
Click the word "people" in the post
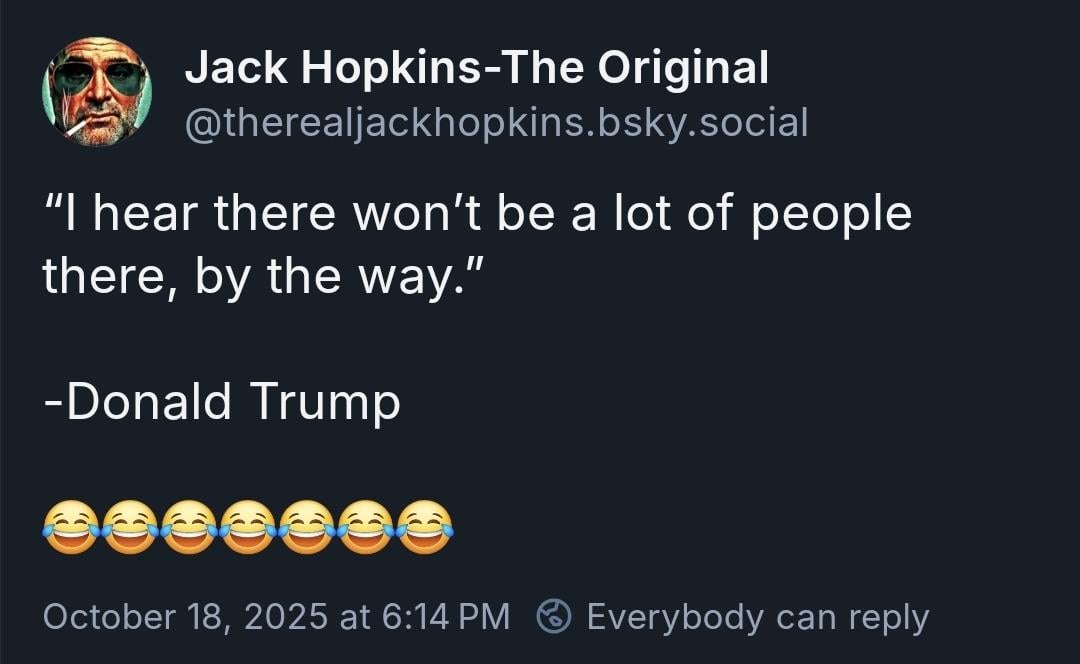(831, 215)
